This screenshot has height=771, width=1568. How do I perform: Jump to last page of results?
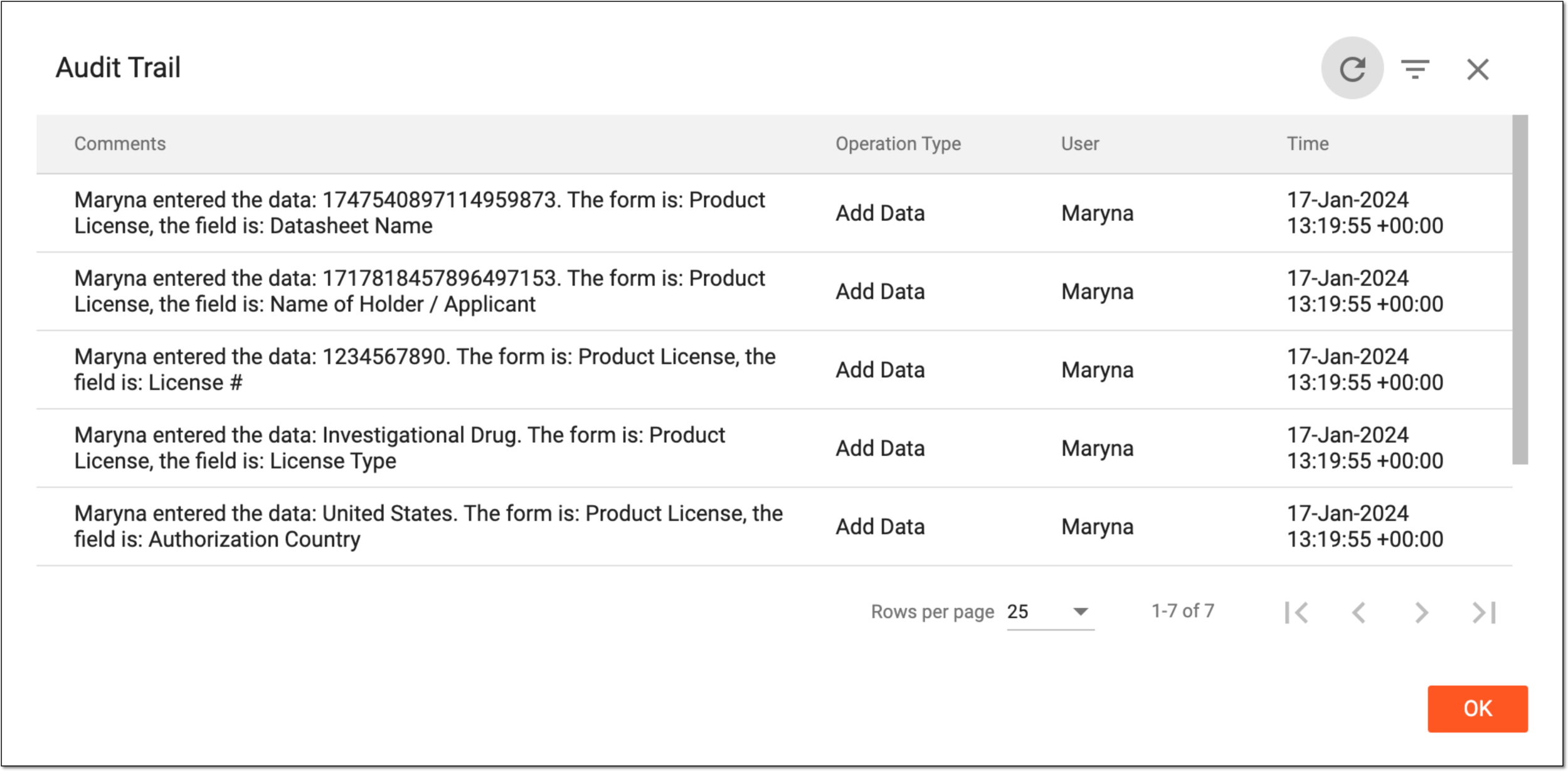point(1484,612)
